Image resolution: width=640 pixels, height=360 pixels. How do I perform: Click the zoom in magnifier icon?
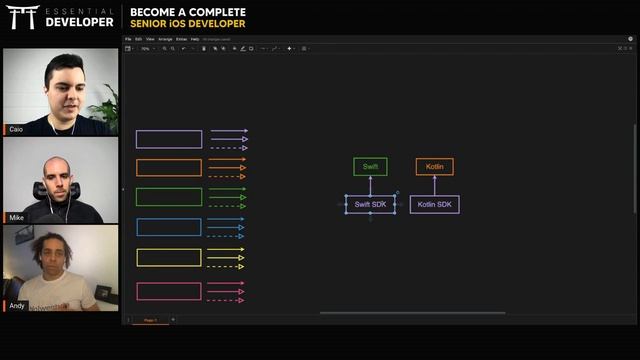pos(164,49)
